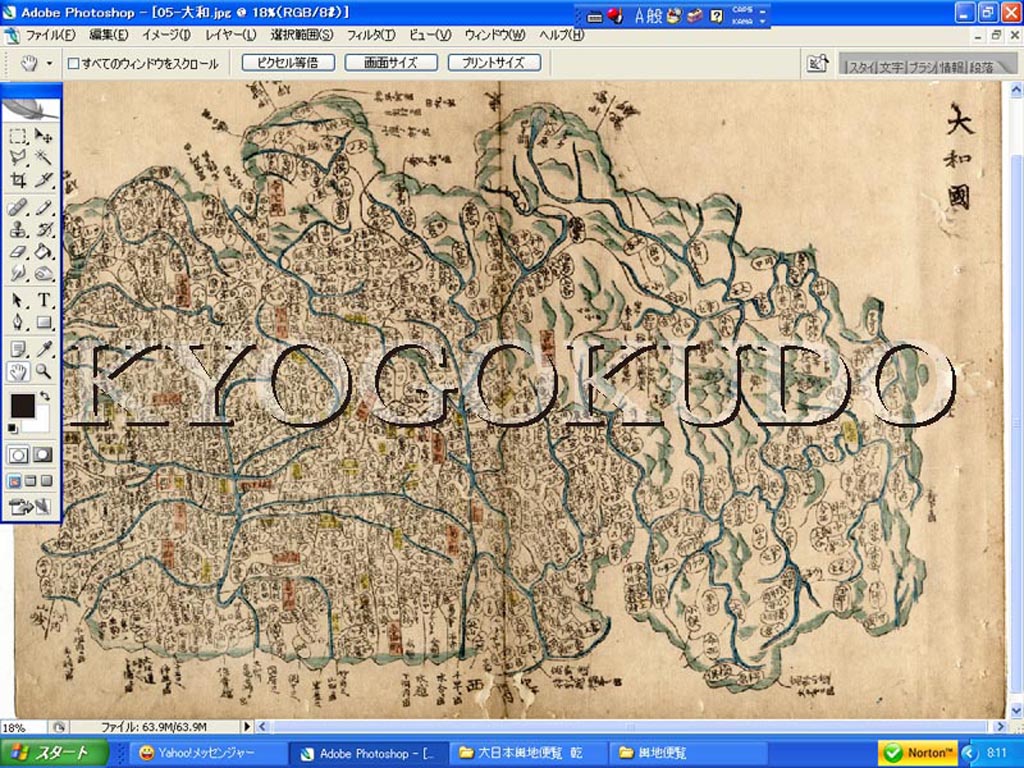
Task: Enable scroll all windows checkbox
Action: tap(74, 63)
